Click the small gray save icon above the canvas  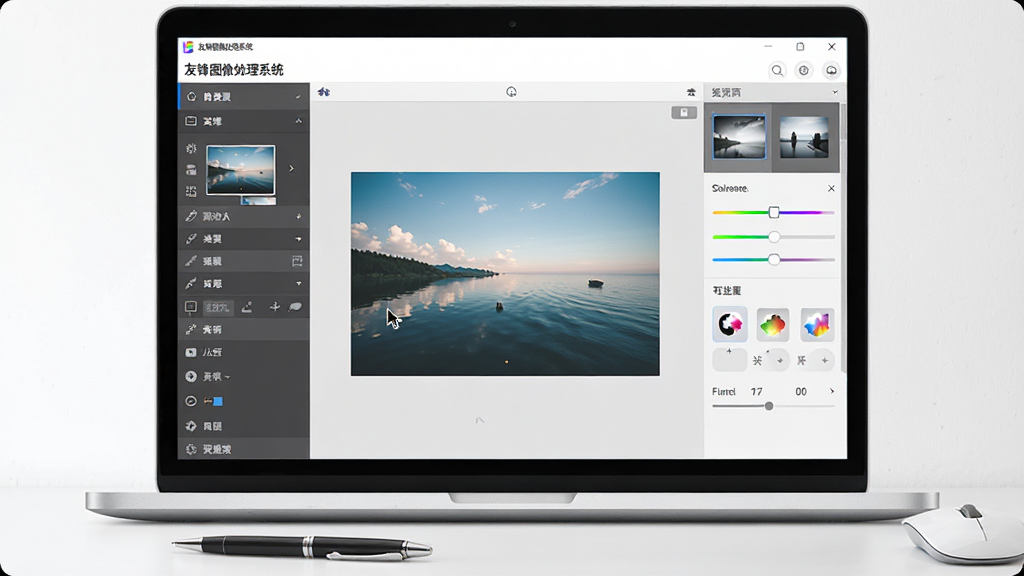click(x=684, y=112)
